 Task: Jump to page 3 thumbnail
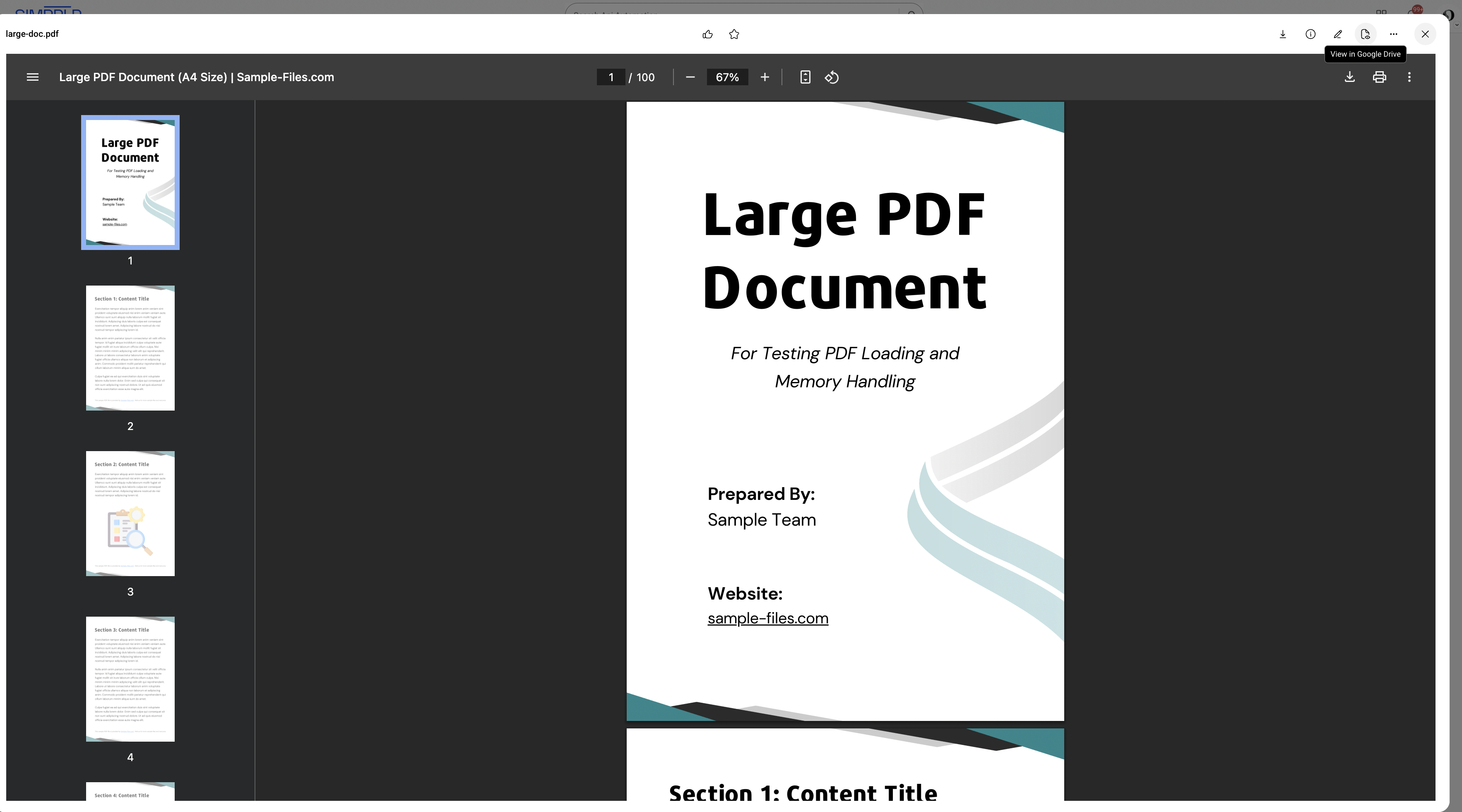coord(130,514)
